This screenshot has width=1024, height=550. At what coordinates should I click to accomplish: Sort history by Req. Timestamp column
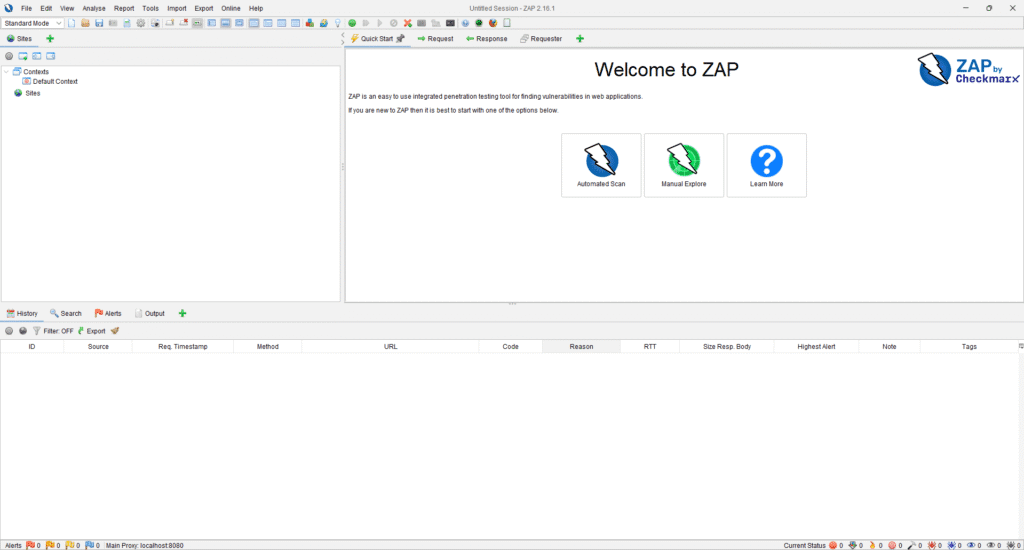183,347
